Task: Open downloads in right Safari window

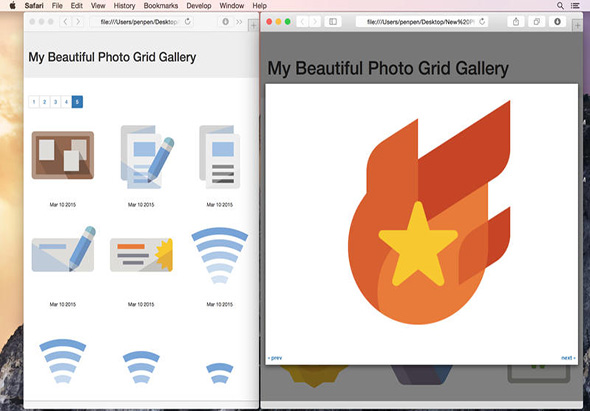Action: pos(557,22)
